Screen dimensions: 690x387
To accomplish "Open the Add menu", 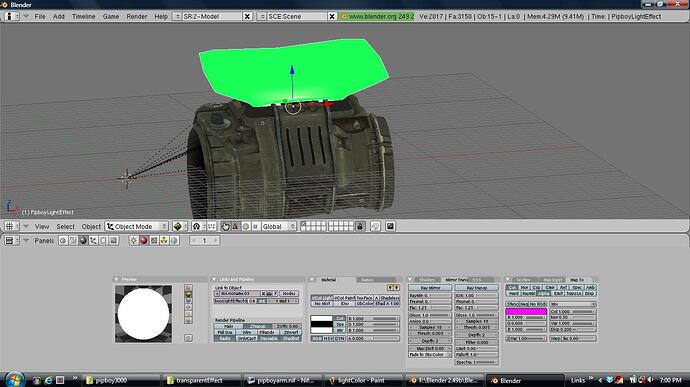I will click(59, 16).
